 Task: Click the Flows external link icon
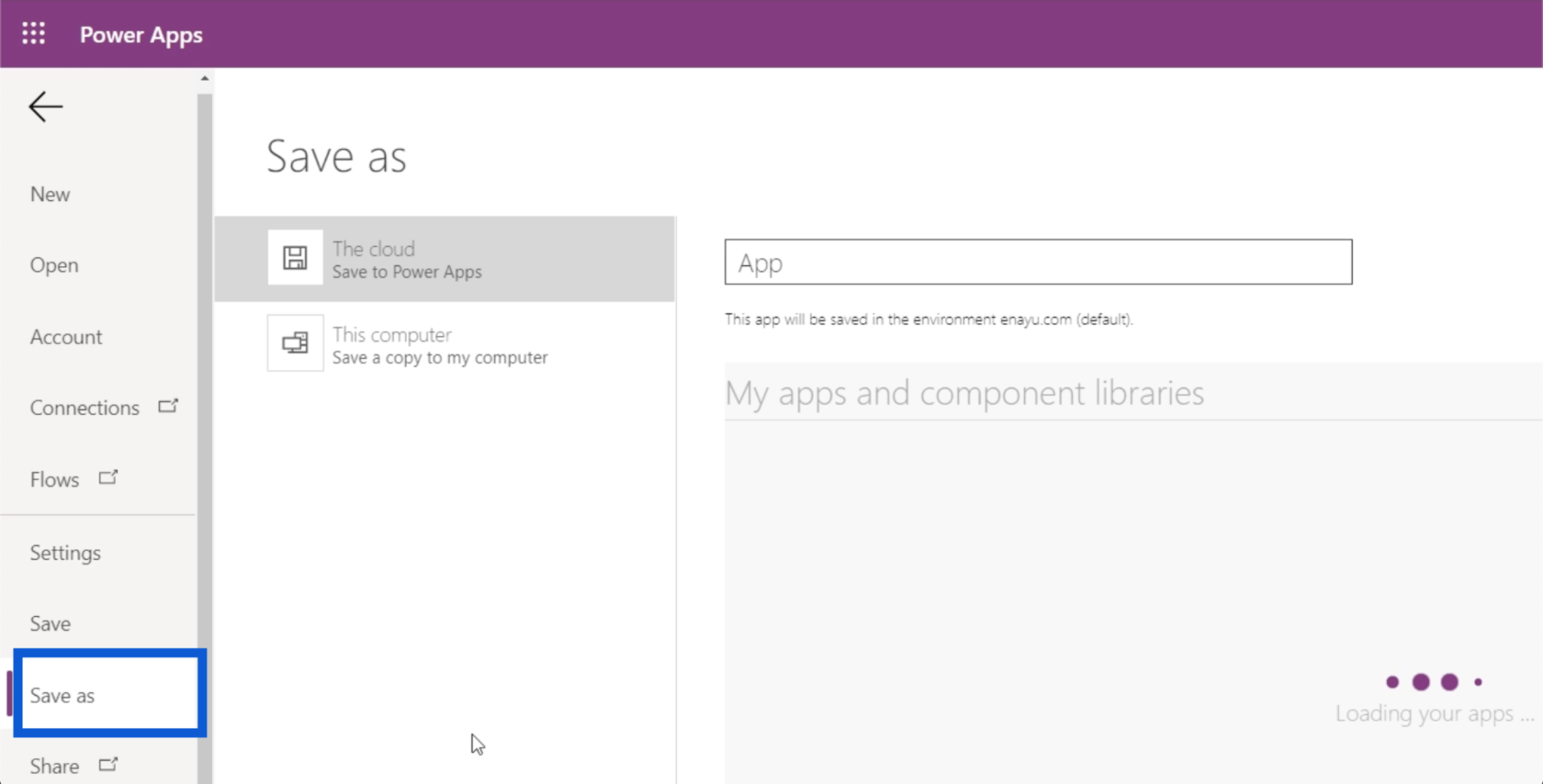pos(108,477)
